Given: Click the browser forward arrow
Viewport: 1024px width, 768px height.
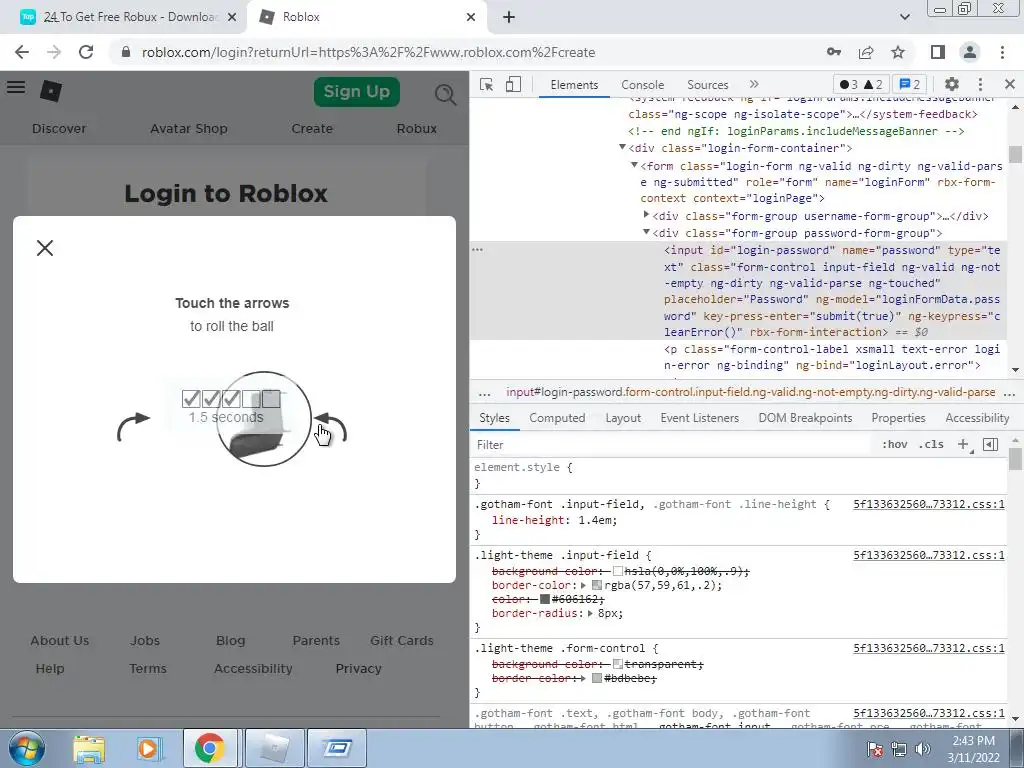Looking at the screenshot, I should pyautogui.click(x=54, y=52).
